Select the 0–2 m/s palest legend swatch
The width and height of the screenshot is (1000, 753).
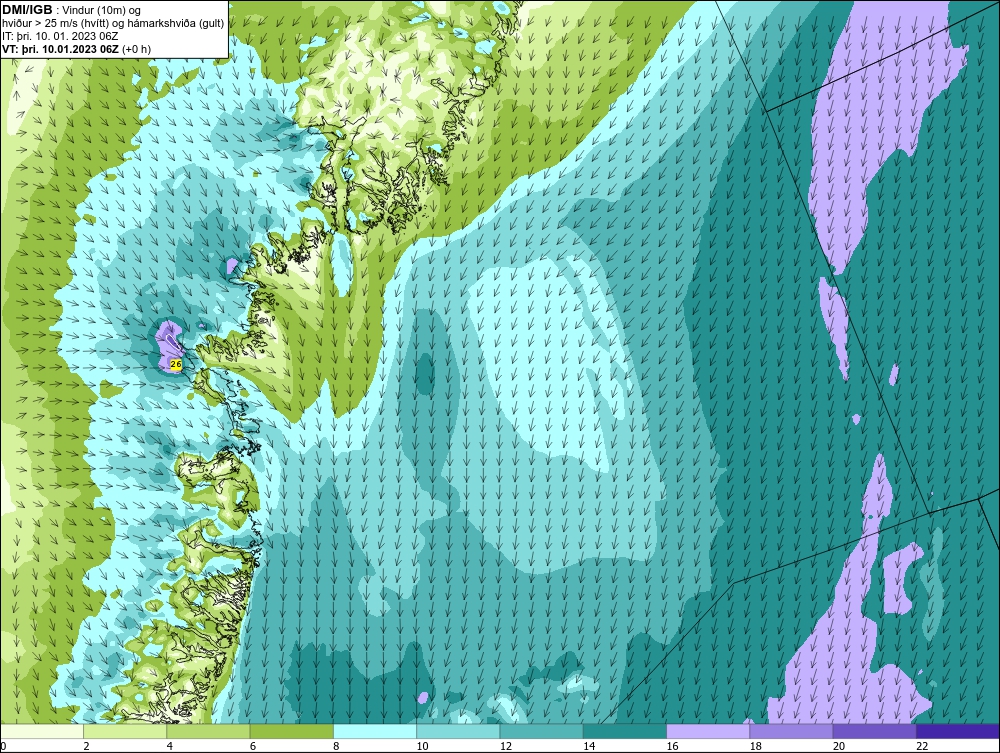(41, 731)
